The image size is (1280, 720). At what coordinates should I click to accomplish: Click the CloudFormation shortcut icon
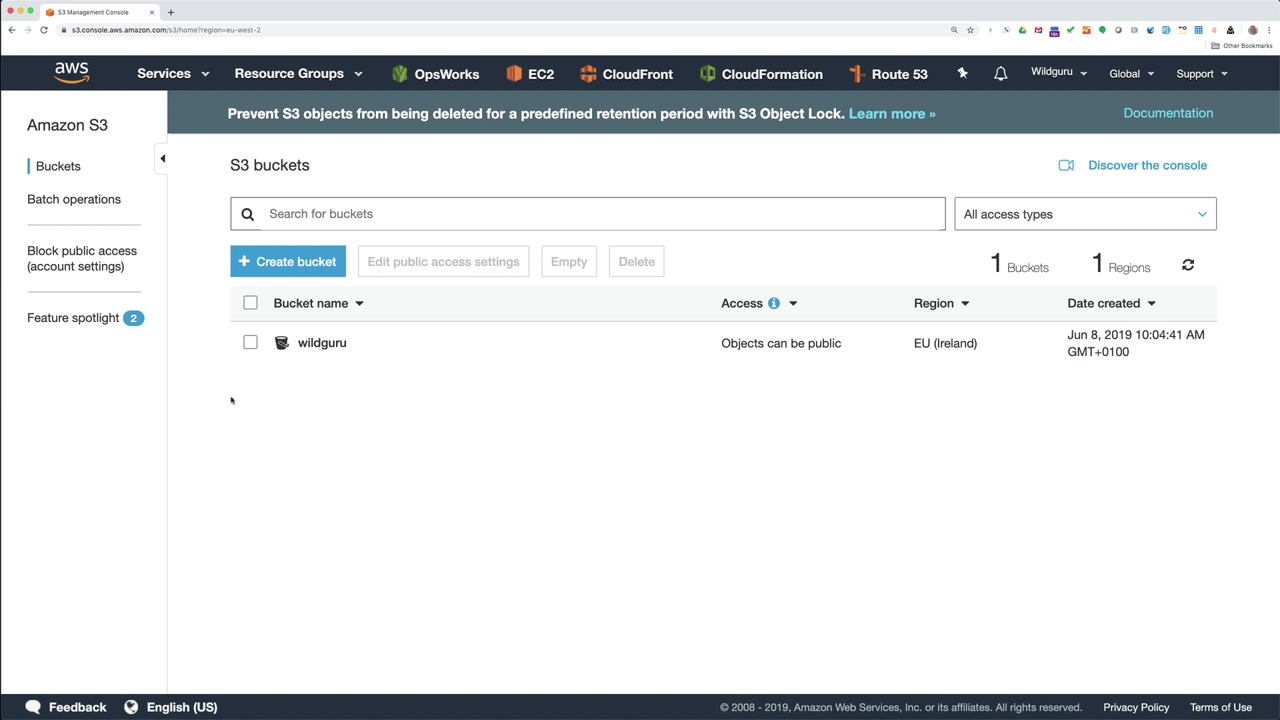point(708,74)
